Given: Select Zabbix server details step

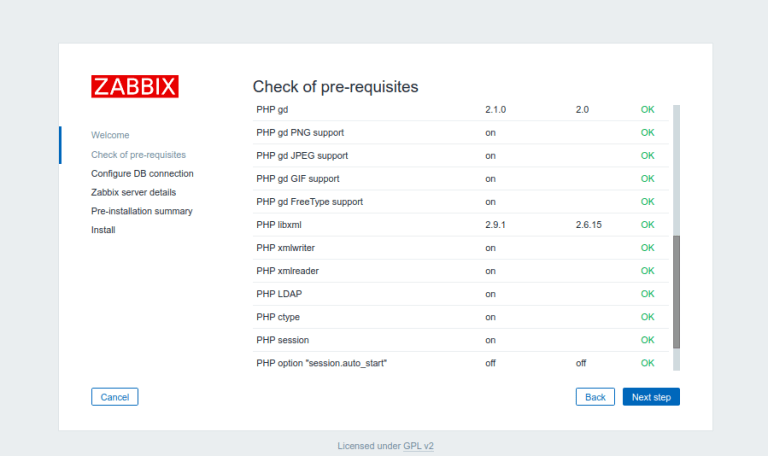Looking at the screenshot, I should coord(133,192).
